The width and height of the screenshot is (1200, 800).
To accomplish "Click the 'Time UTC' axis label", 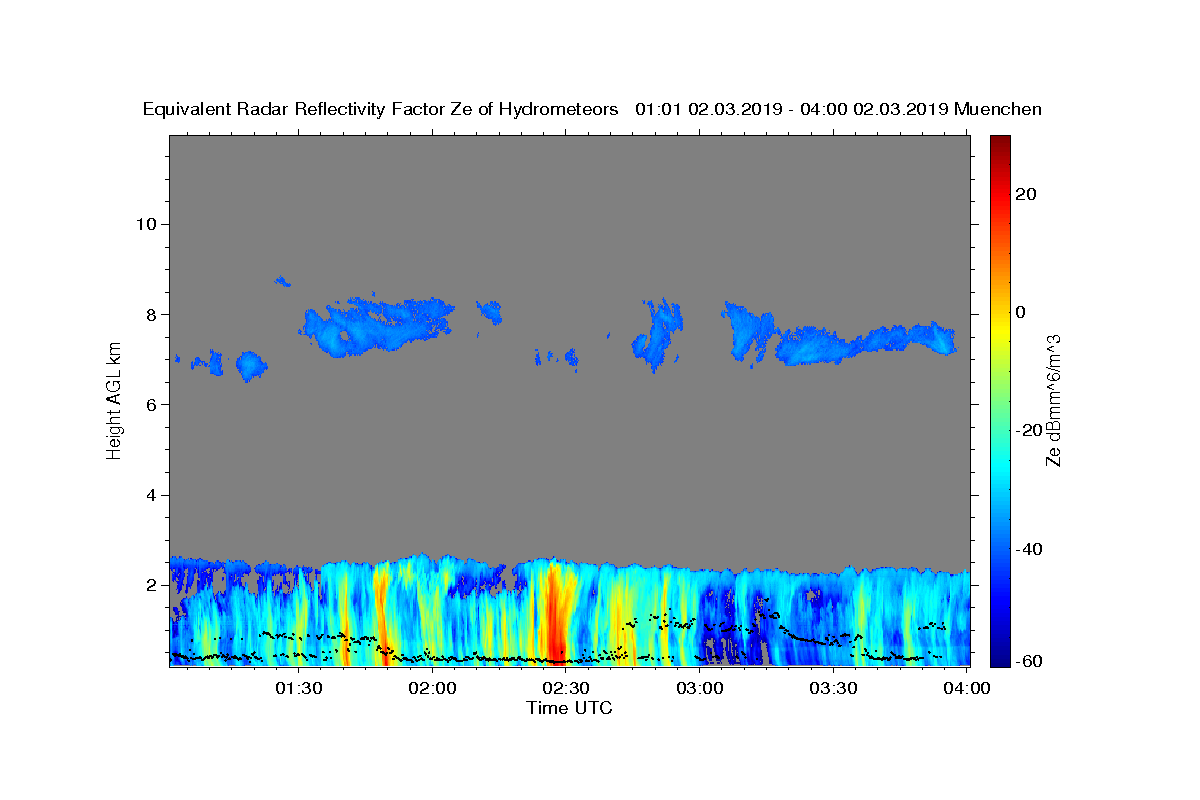I will pos(569,708).
